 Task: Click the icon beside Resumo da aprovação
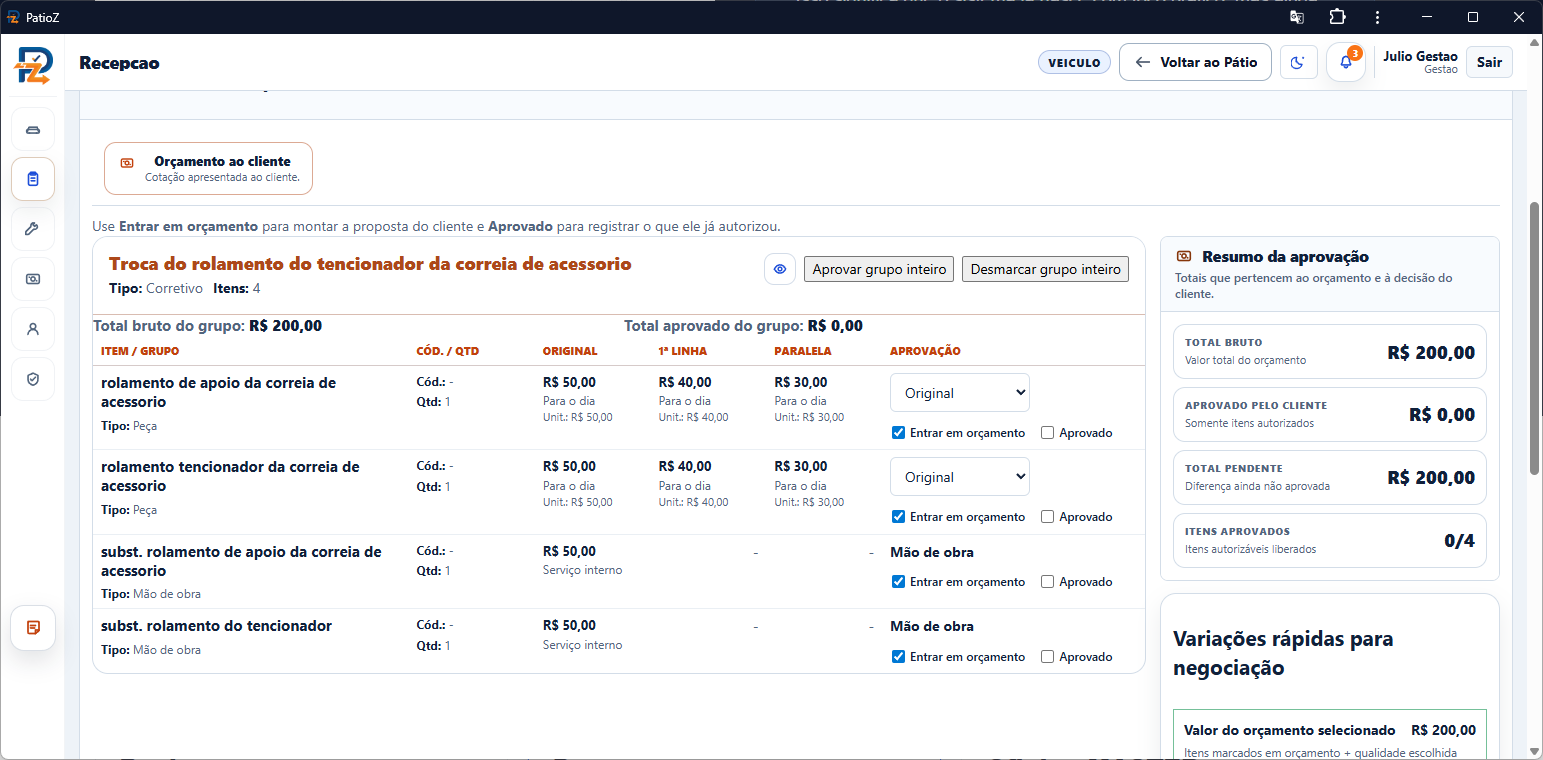tap(1185, 257)
